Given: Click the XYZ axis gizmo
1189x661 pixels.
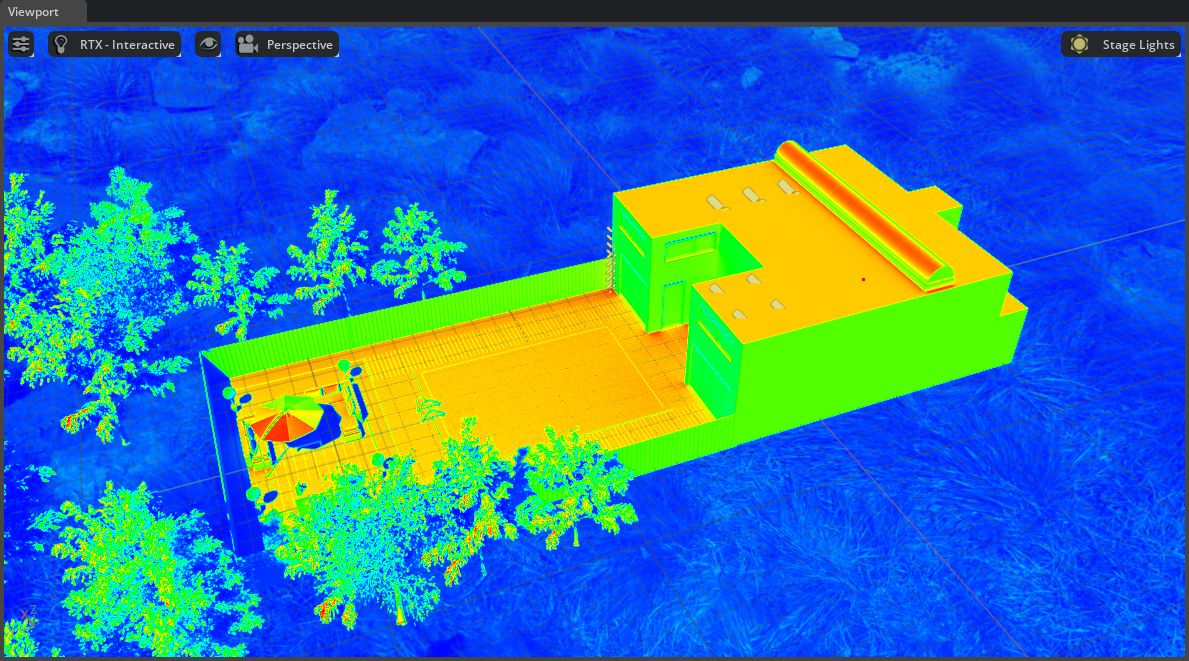Looking at the screenshot, I should pos(28,615).
